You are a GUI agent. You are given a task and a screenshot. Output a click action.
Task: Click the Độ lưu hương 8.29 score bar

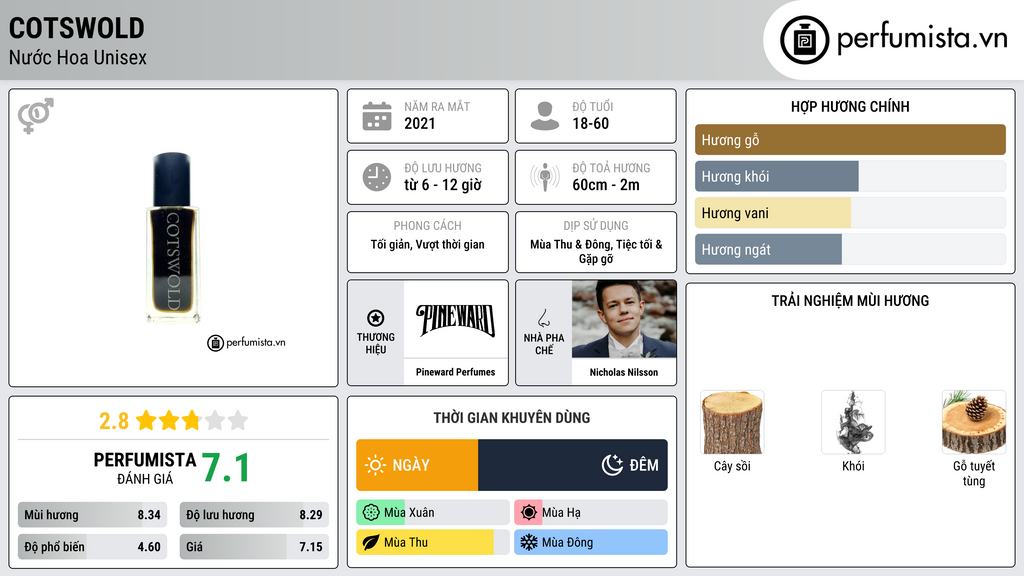coord(254,515)
